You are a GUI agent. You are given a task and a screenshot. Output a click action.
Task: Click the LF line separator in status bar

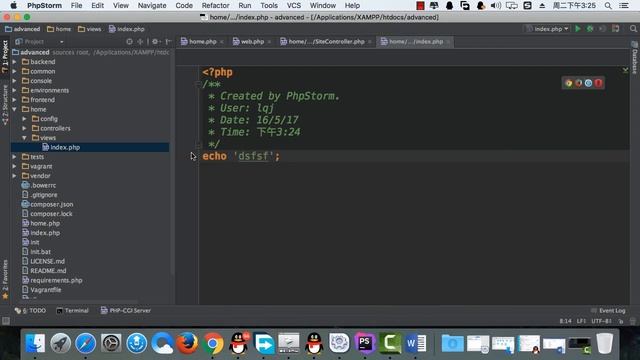[581, 321]
